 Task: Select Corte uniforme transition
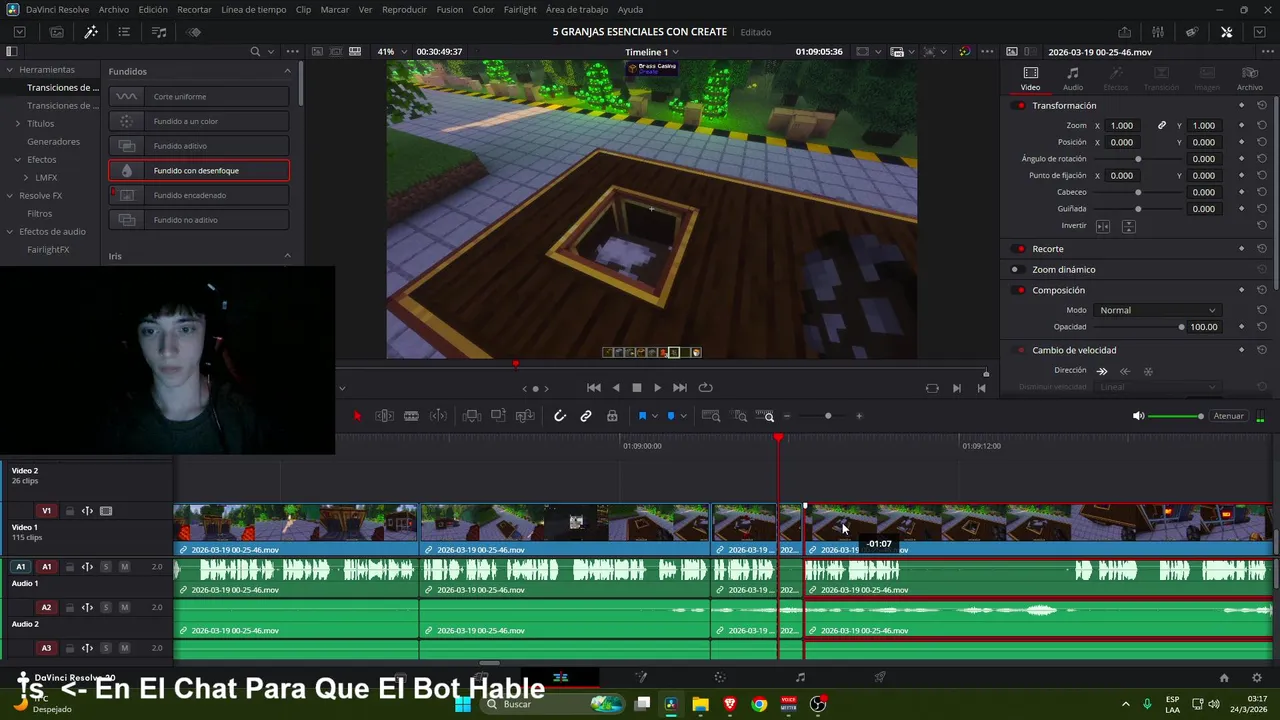click(199, 96)
